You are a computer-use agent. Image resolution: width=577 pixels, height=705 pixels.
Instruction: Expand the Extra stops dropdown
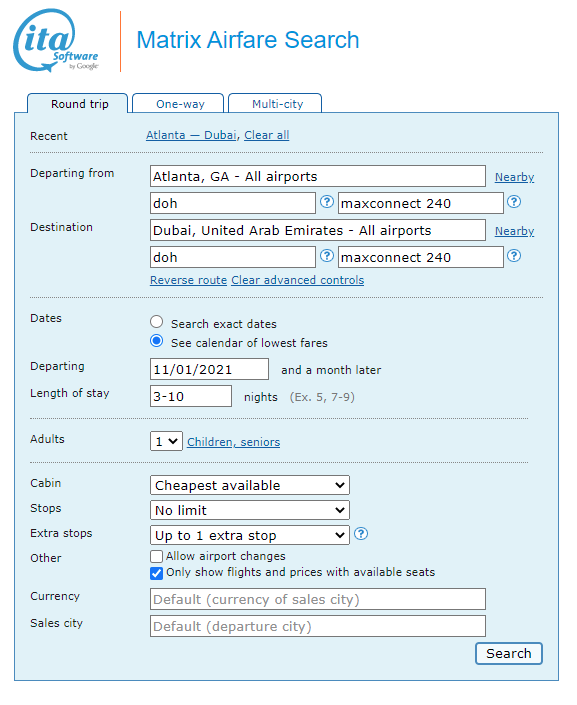point(250,535)
